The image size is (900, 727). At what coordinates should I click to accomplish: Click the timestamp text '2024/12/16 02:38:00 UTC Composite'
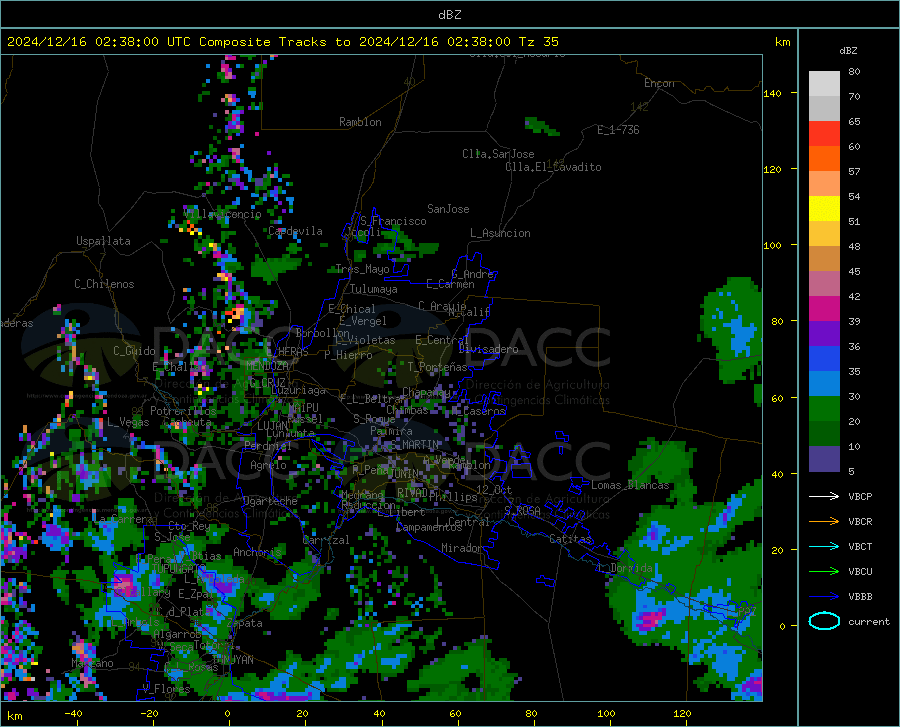click(139, 42)
